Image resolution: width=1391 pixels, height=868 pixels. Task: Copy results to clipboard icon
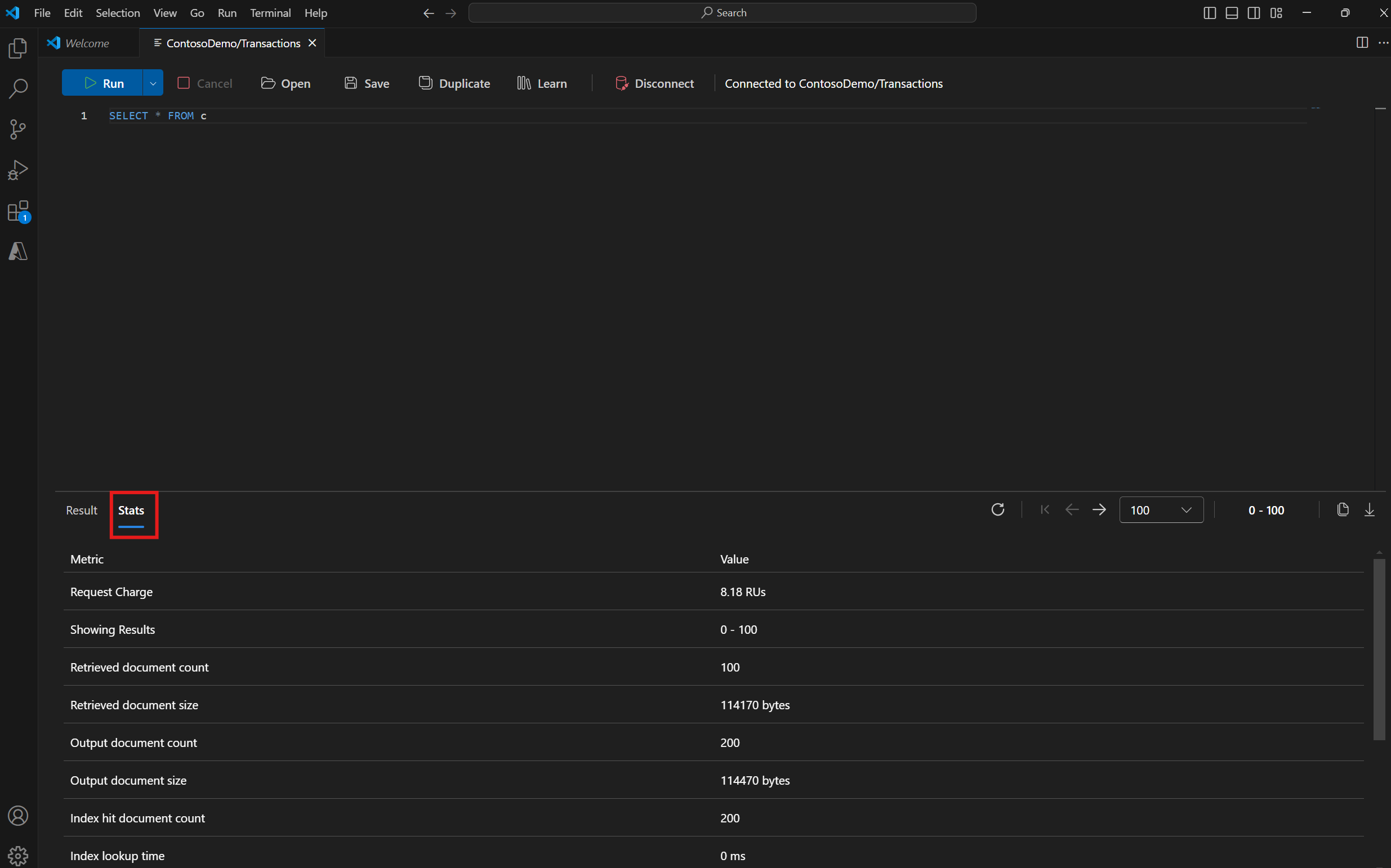click(1342, 510)
